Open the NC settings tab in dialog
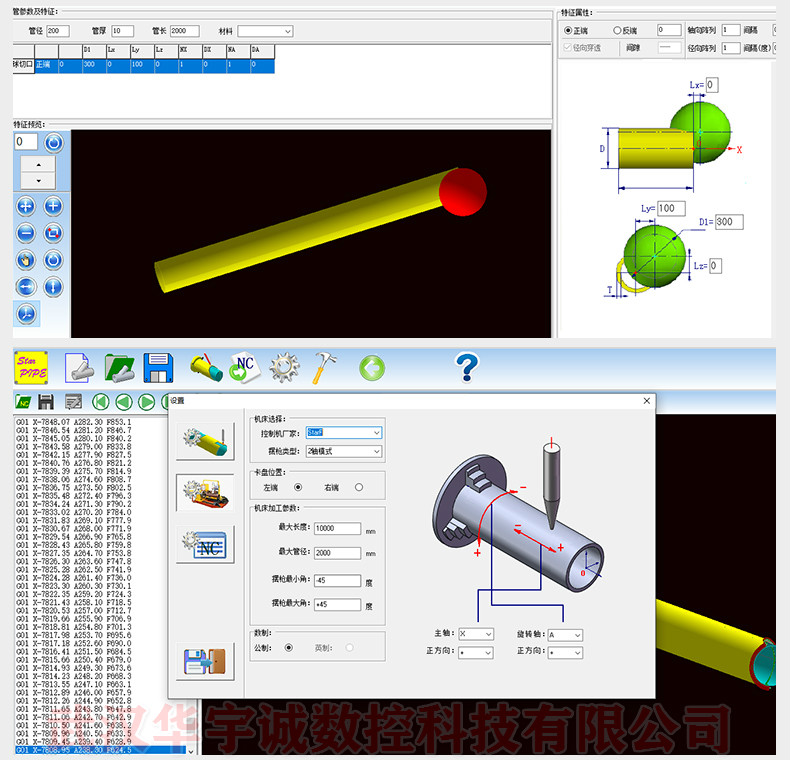Screen dimensions: 790x760 pyautogui.click(x=204, y=546)
